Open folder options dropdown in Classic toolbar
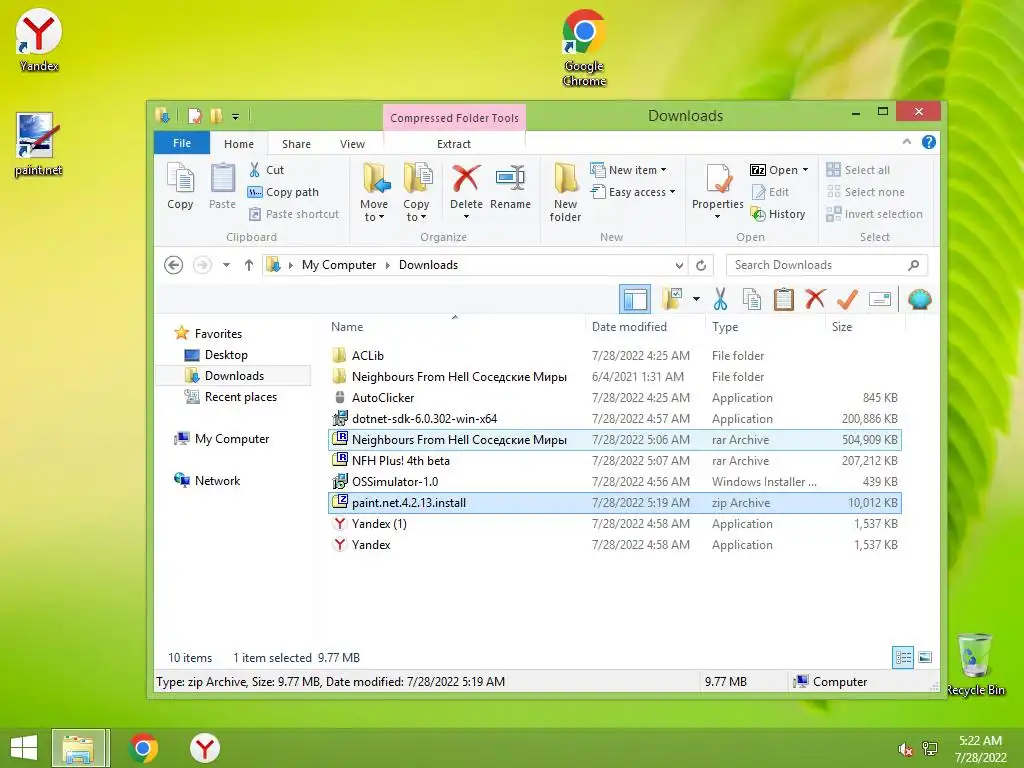 click(696, 300)
